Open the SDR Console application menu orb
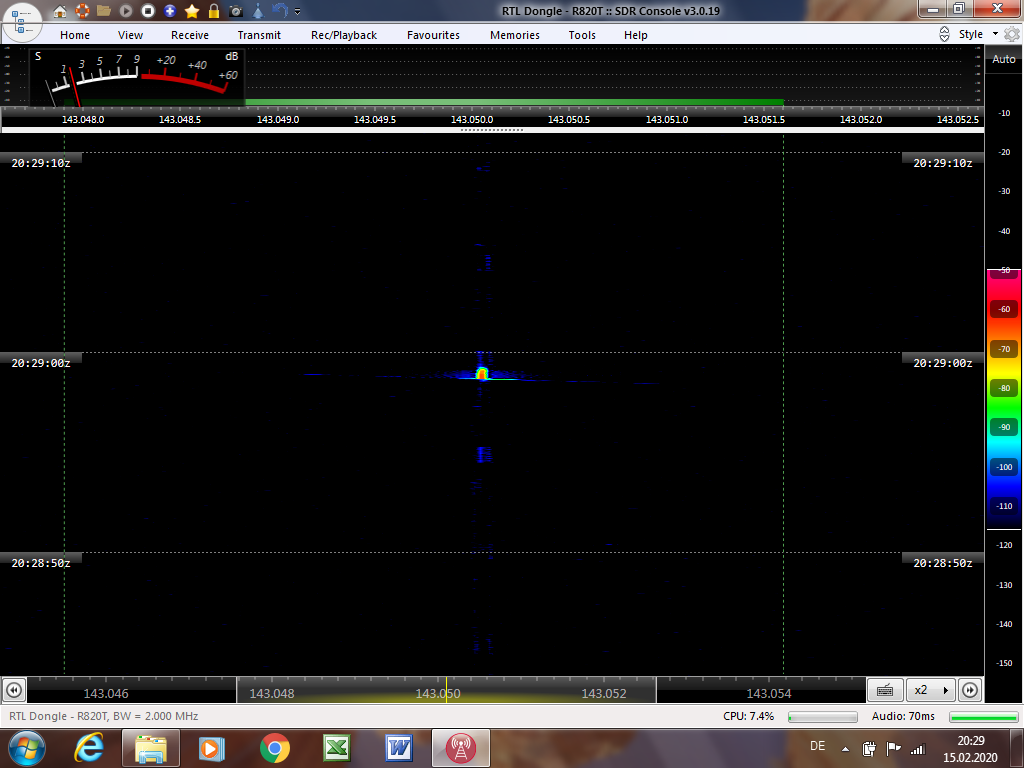Viewport: 1024px width, 768px height. (x=22, y=22)
